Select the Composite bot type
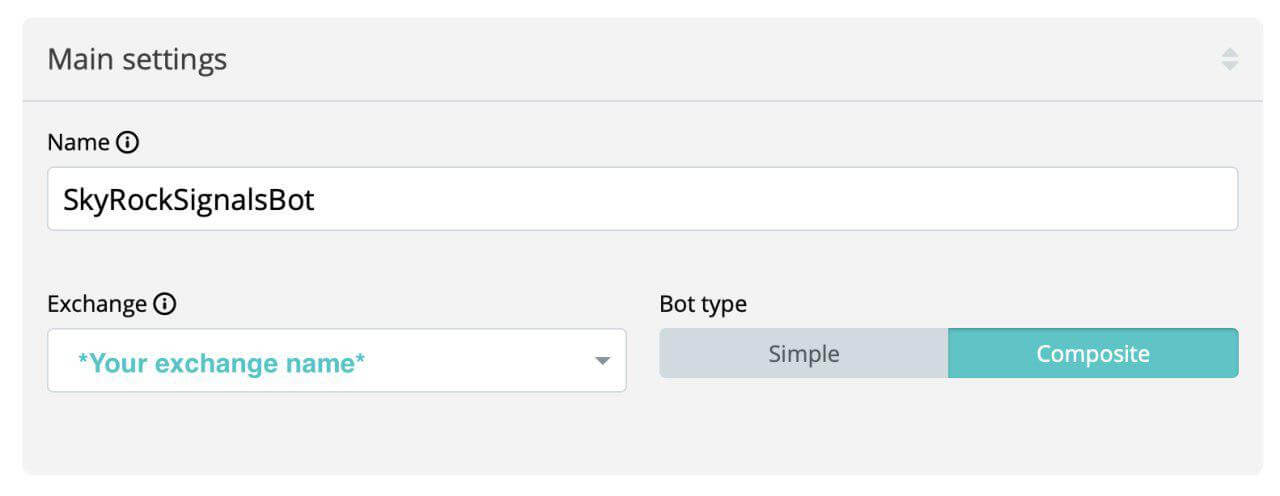This screenshot has width=1280, height=496. click(x=1093, y=353)
